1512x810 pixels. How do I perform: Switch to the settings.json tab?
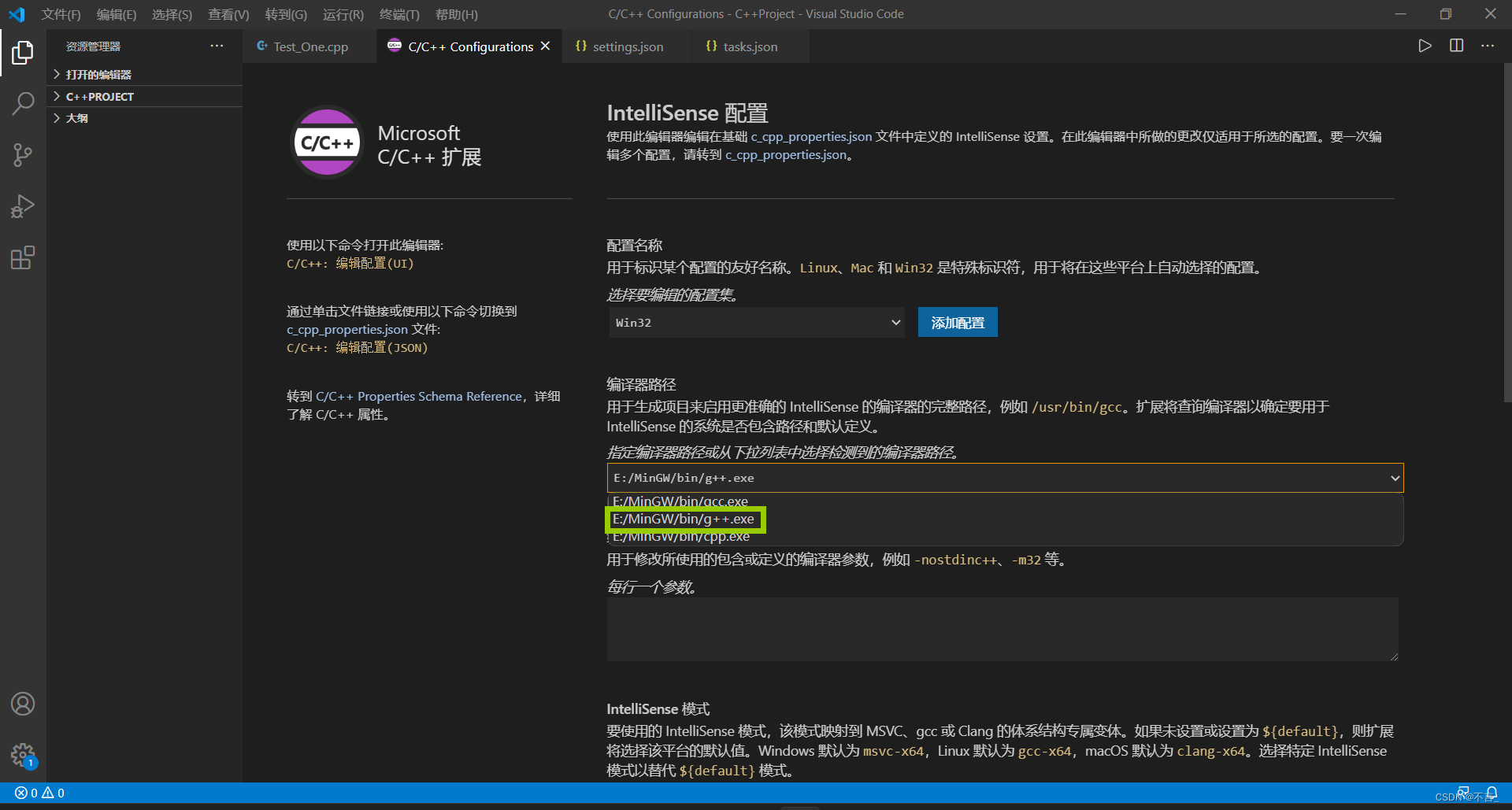point(627,46)
